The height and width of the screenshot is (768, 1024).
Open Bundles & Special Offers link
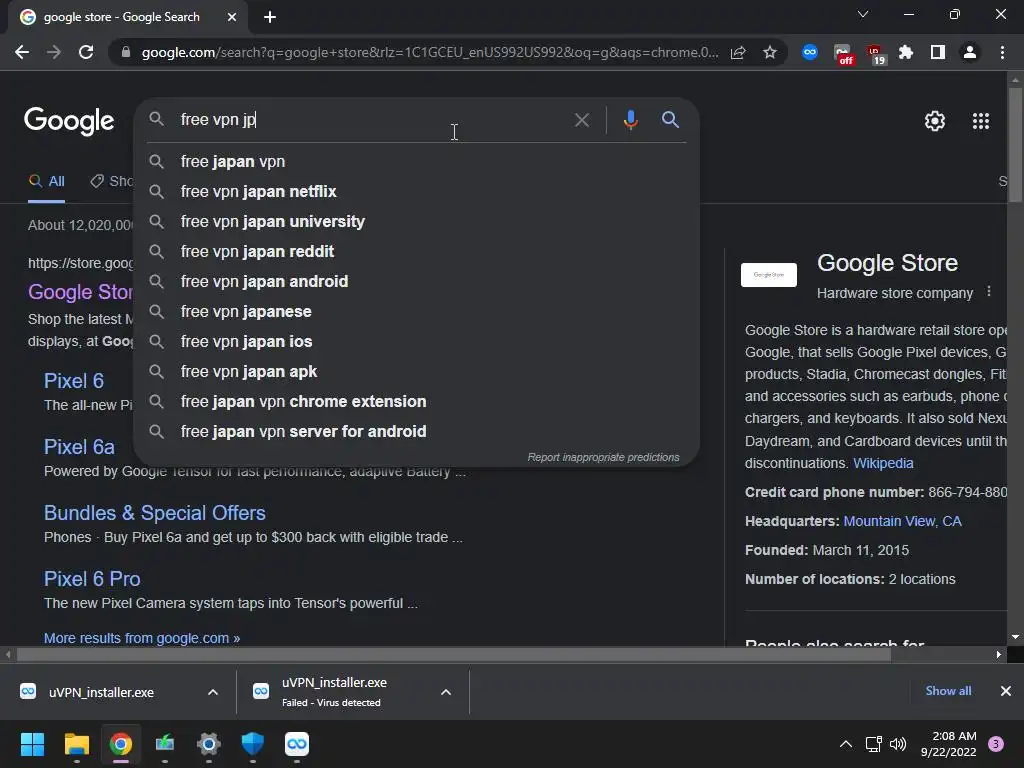(155, 513)
